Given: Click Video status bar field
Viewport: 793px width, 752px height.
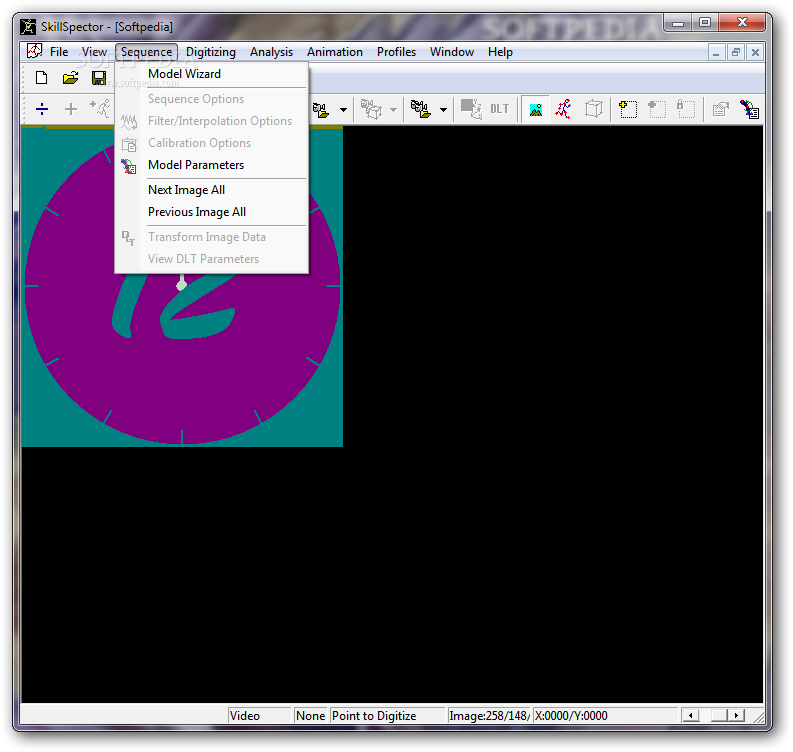Looking at the screenshot, I should 260,716.
